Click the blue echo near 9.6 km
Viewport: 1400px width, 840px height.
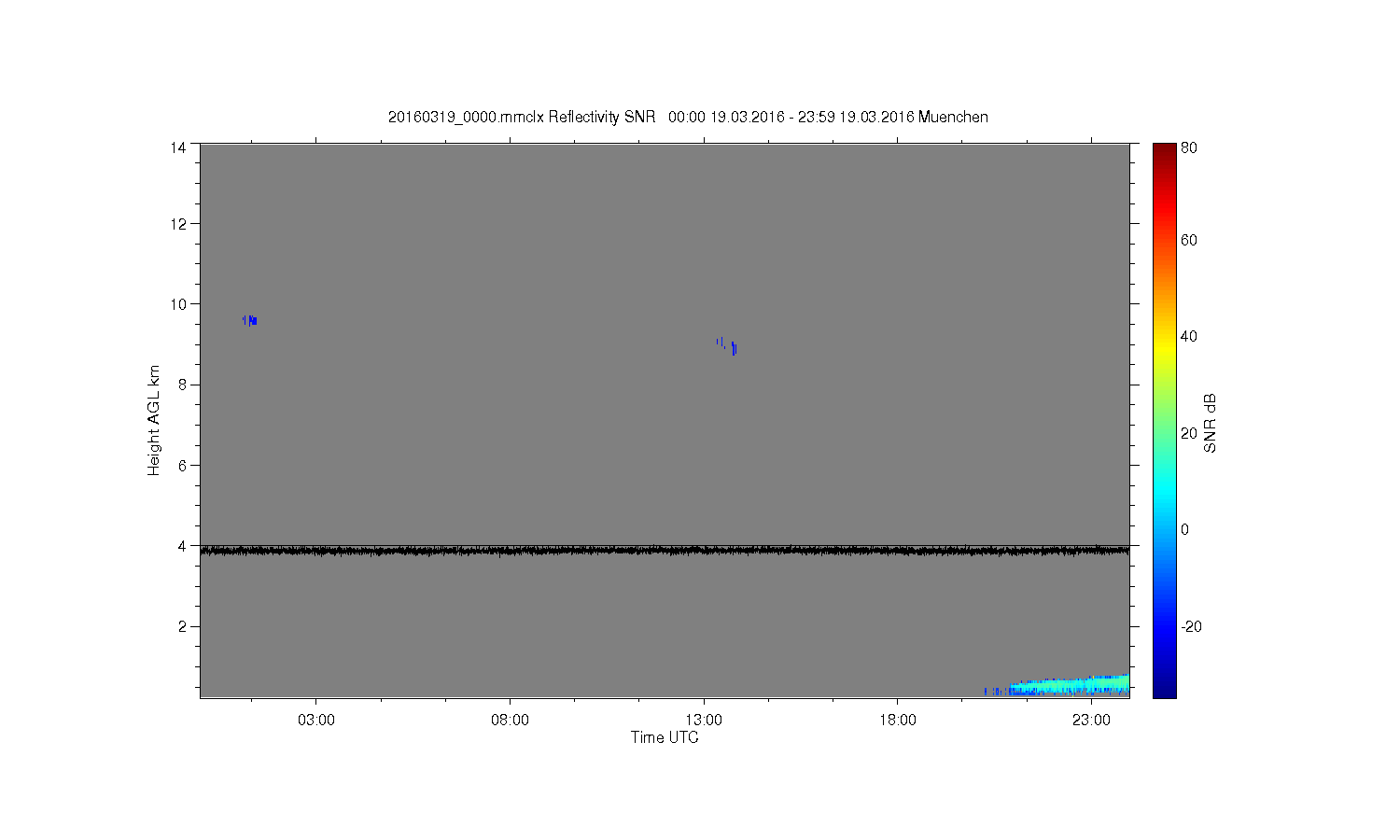tap(250, 320)
